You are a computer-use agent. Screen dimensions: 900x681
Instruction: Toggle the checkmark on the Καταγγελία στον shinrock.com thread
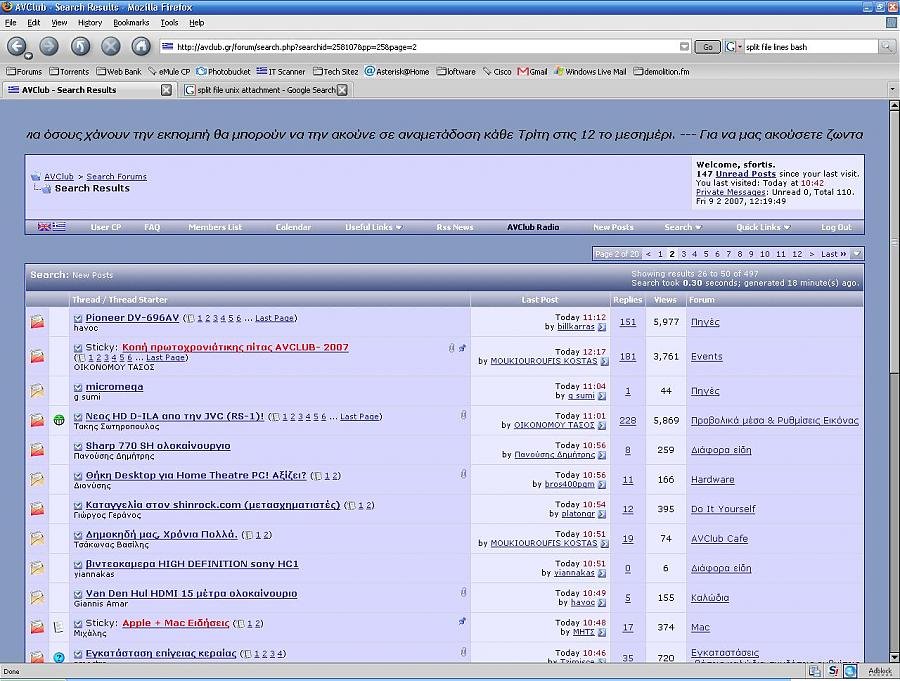point(78,505)
